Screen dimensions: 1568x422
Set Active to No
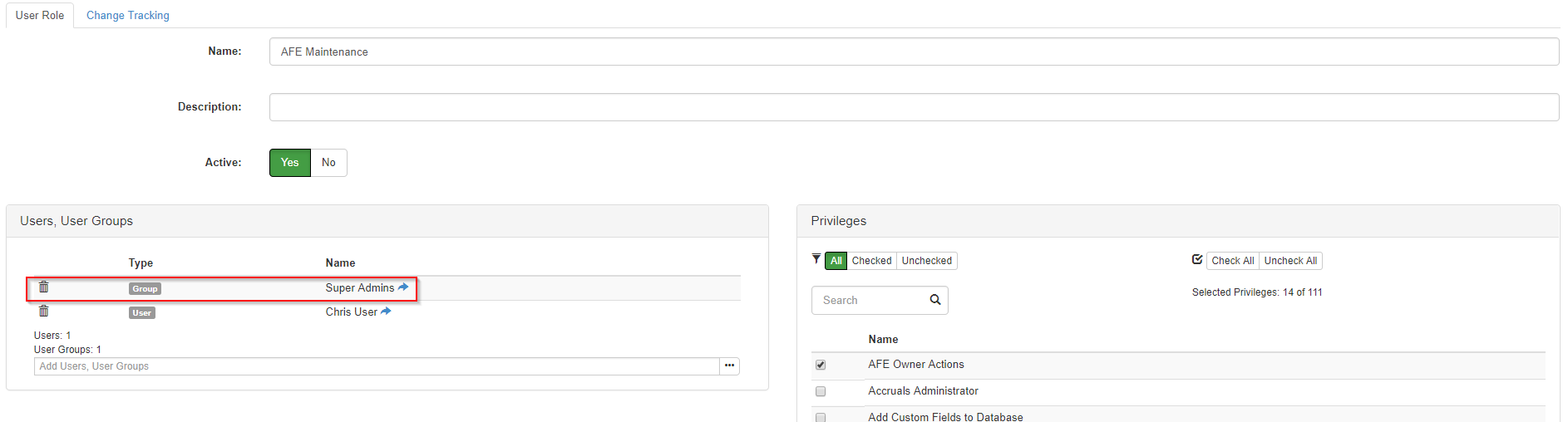[328, 163]
